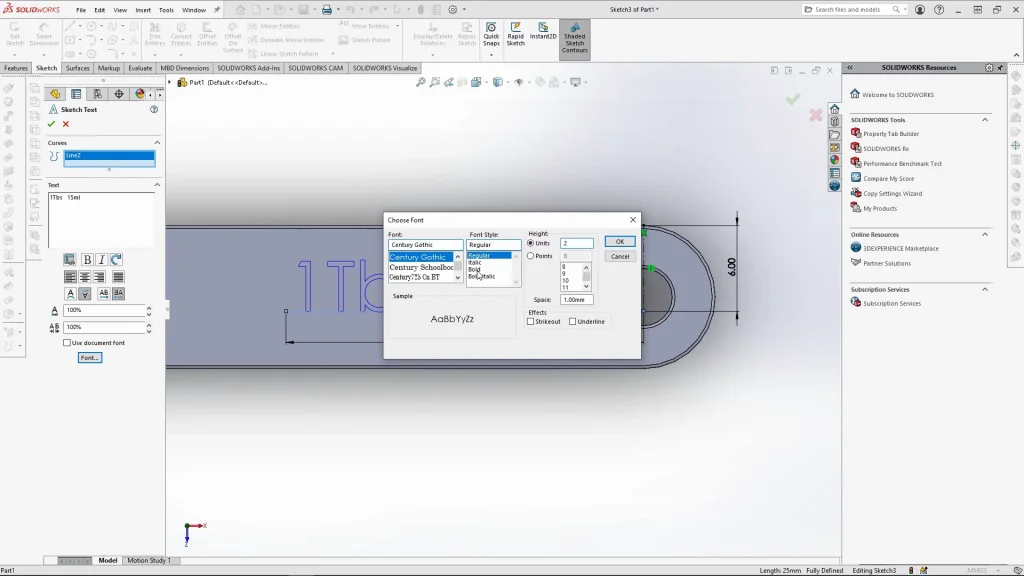Screen dimensions: 1024x576
Task: Expand the Quick Snaps dropdown arrow
Action: pyautogui.click(x=491, y=54)
